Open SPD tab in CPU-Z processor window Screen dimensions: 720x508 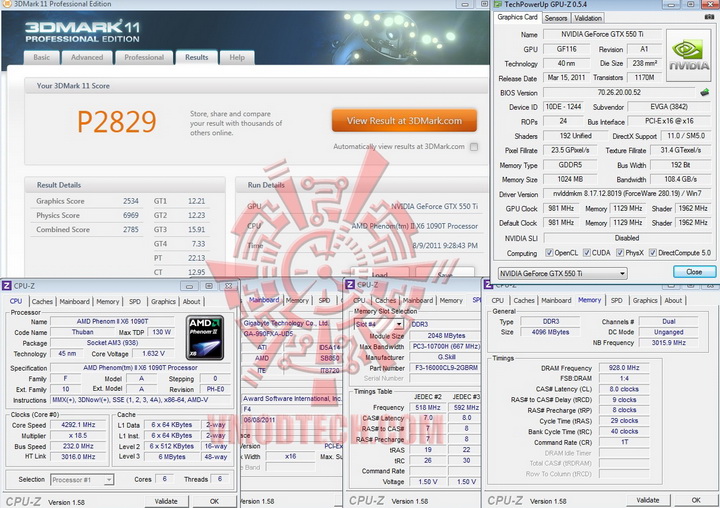tap(135, 301)
